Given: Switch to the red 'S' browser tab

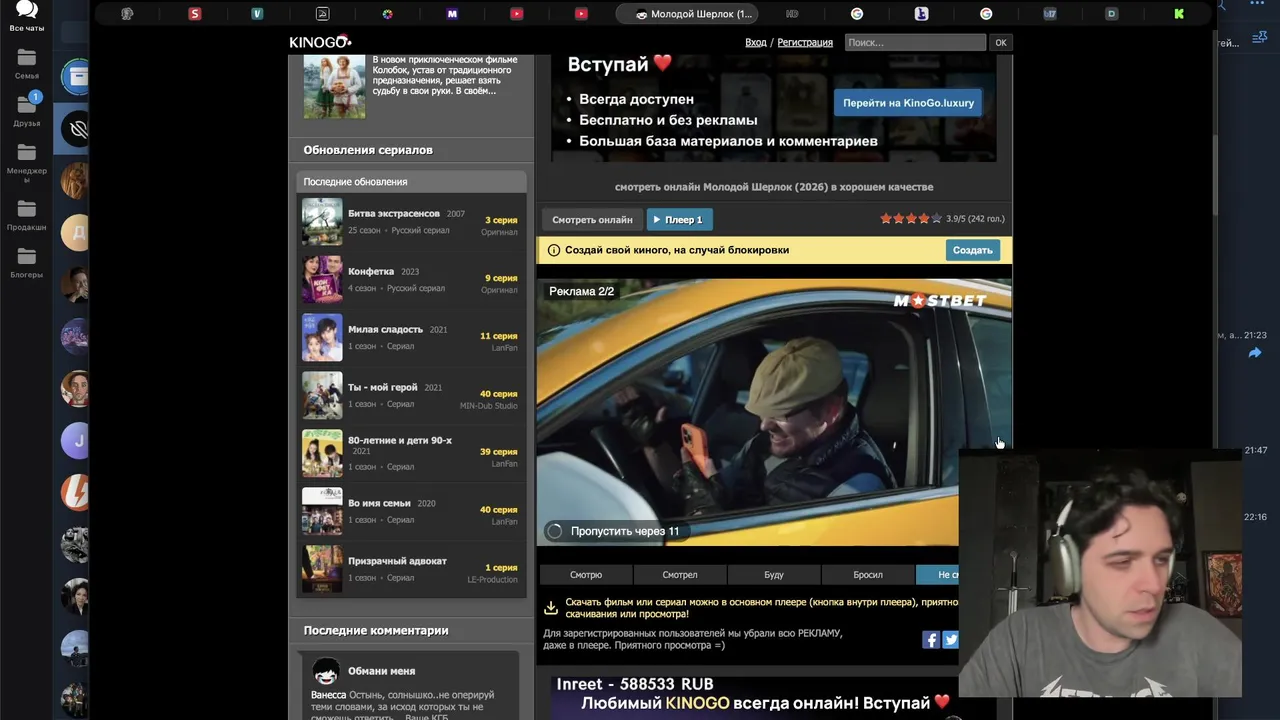Looking at the screenshot, I should click(194, 14).
